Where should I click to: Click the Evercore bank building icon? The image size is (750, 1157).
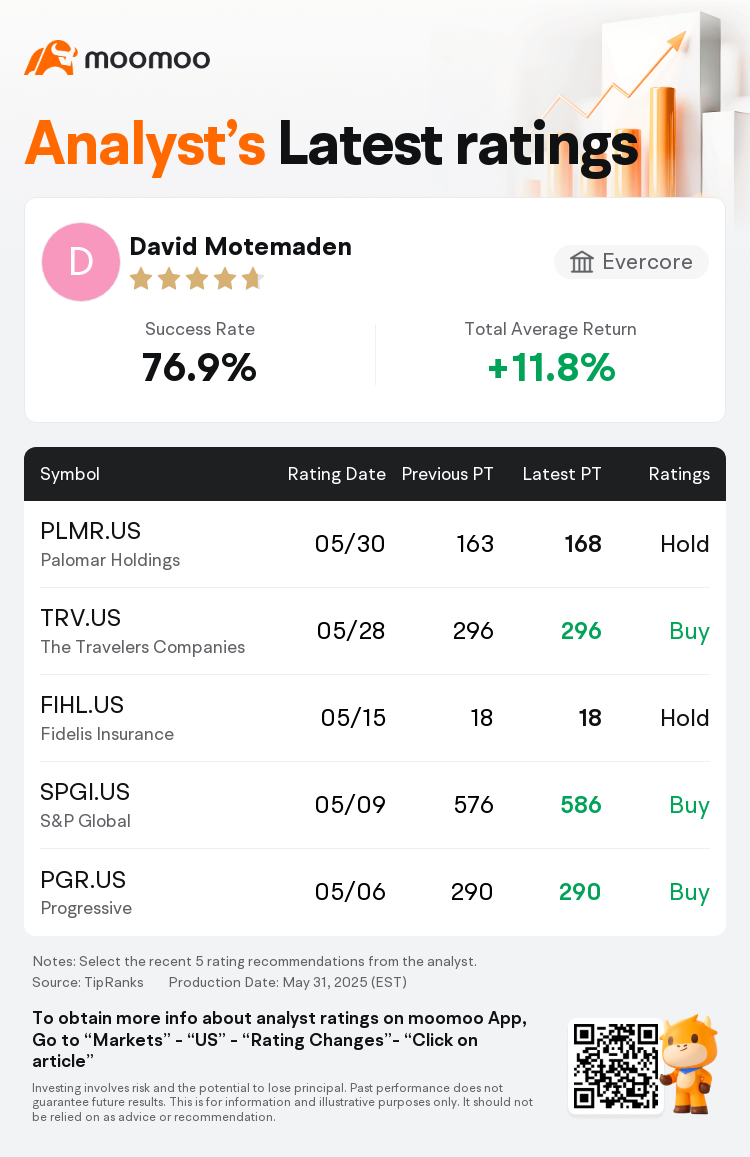582,262
